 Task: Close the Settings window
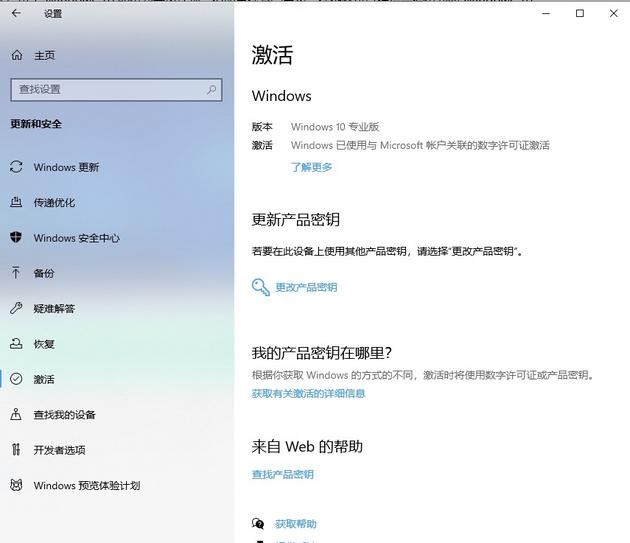click(614, 13)
